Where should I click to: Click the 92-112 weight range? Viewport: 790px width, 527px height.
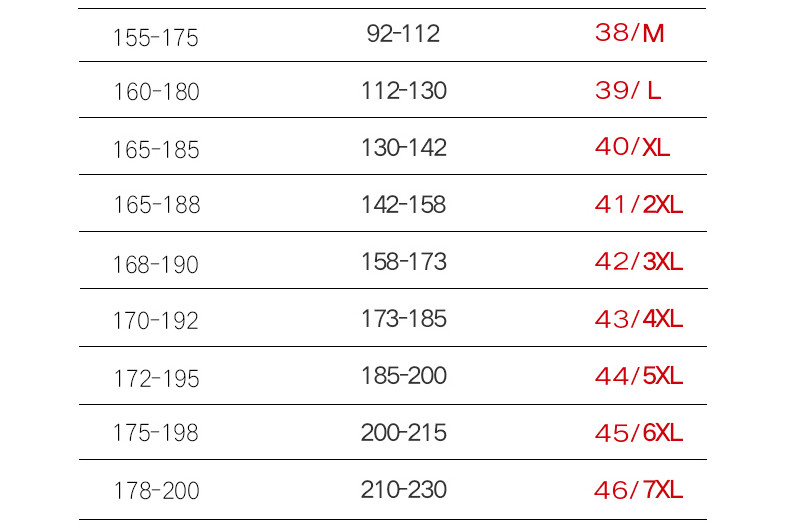tap(403, 34)
